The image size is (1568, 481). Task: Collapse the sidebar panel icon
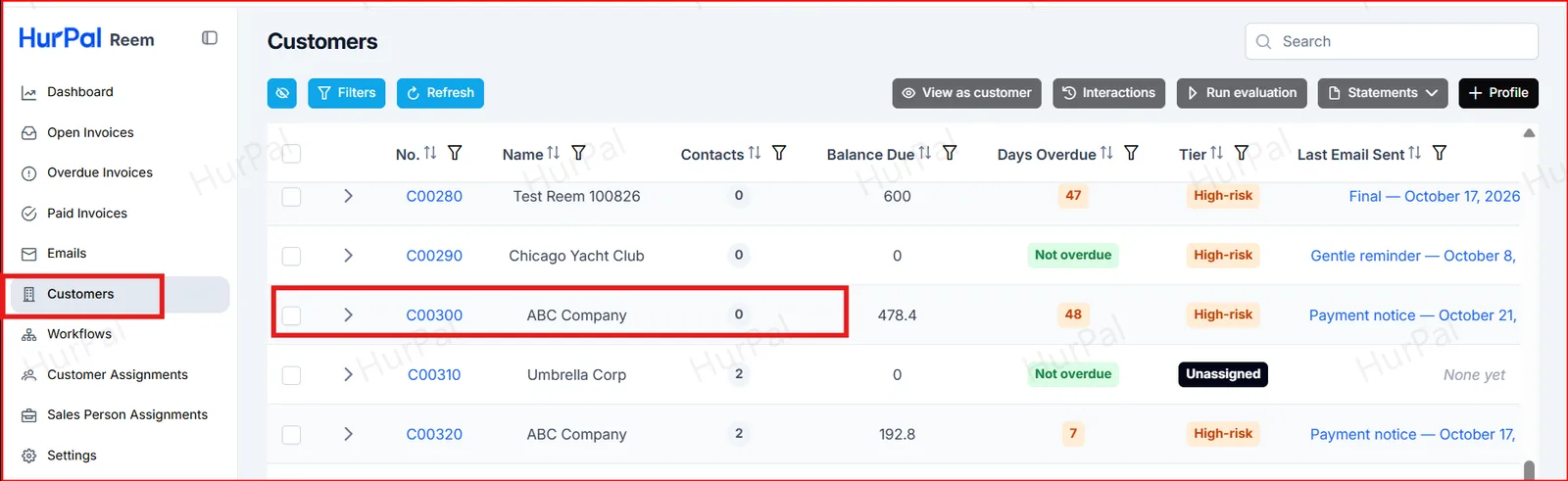[210, 38]
